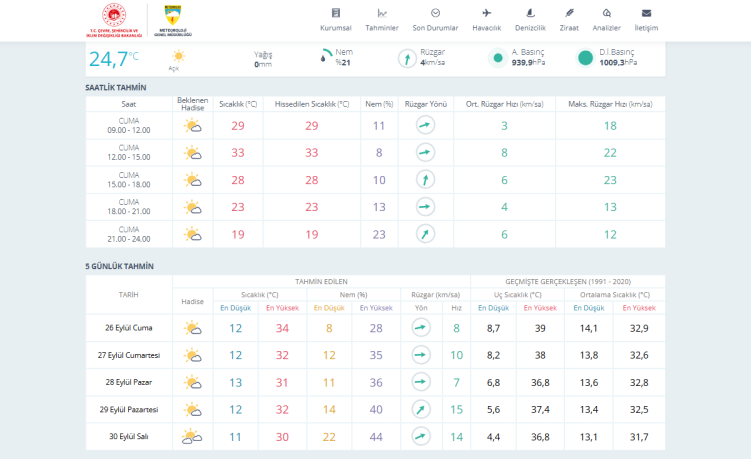Click weather icon for 26 Eylül Cuma
The width and height of the screenshot is (751, 459).
pyautogui.click(x=193, y=328)
